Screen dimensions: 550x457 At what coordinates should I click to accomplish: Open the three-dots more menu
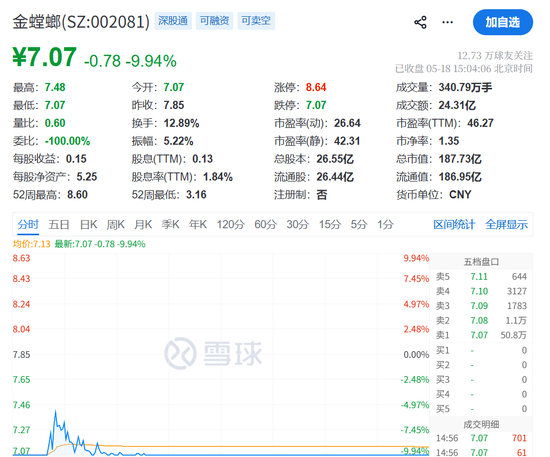[x=447, y=22]
